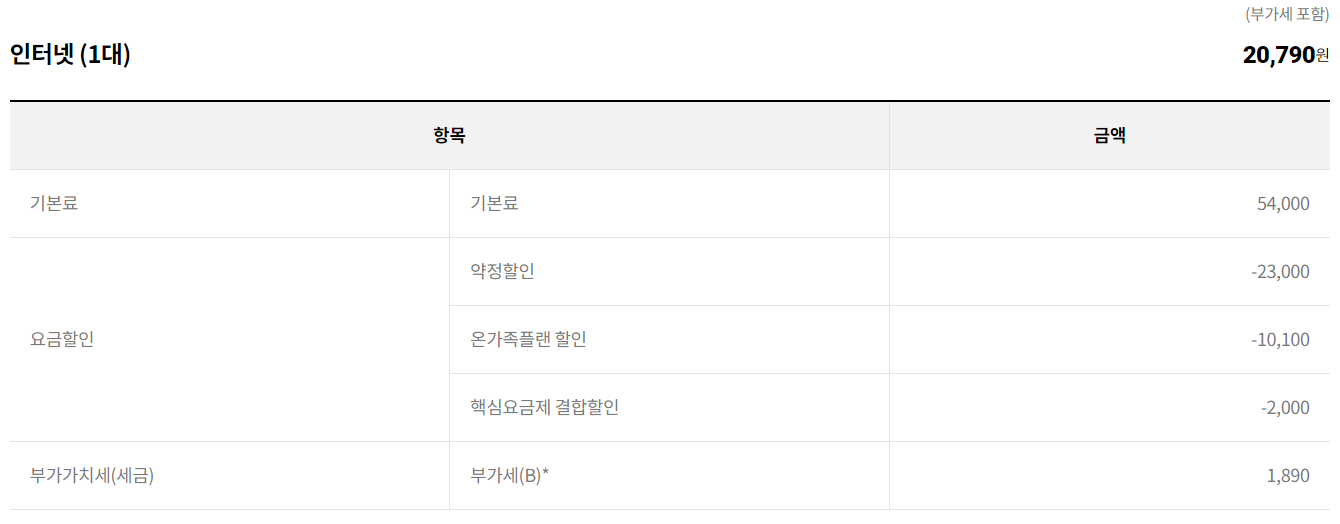Select the -10,100 discount amount

click(1280, 340)
